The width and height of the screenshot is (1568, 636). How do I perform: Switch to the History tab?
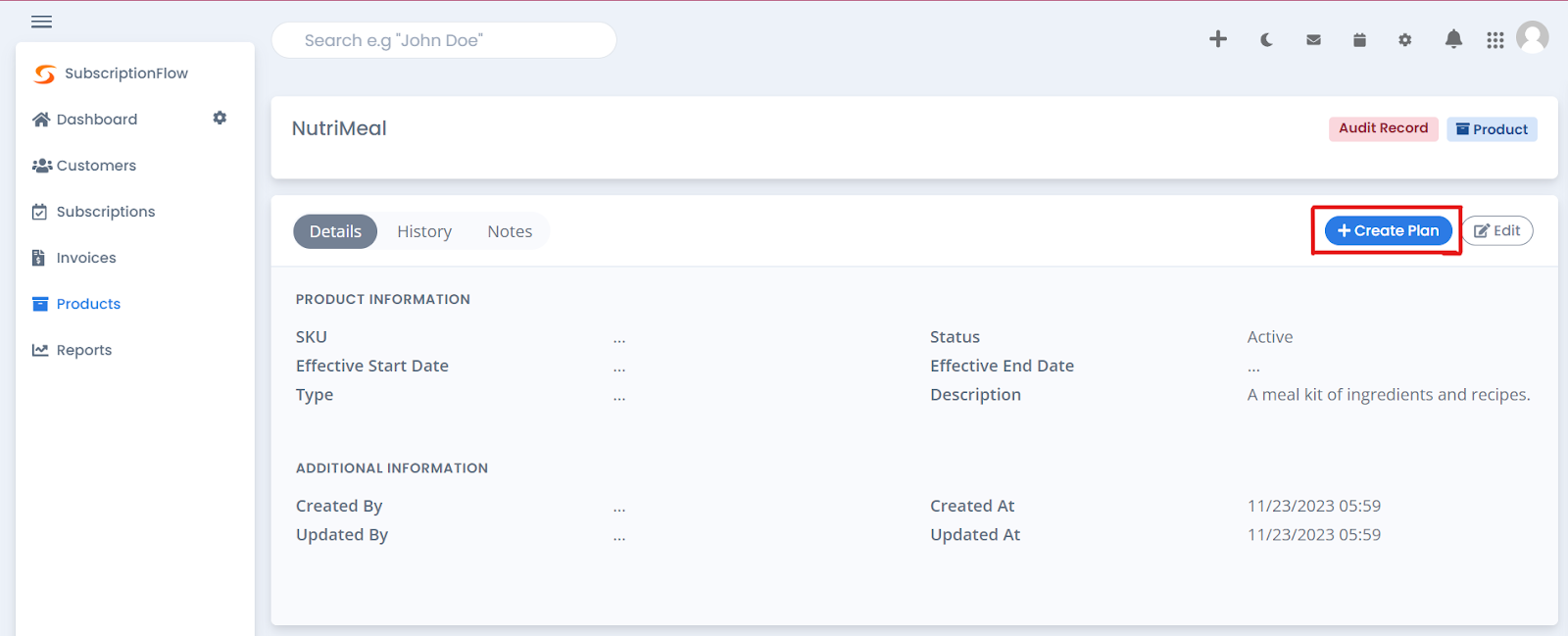coord(424,231)
